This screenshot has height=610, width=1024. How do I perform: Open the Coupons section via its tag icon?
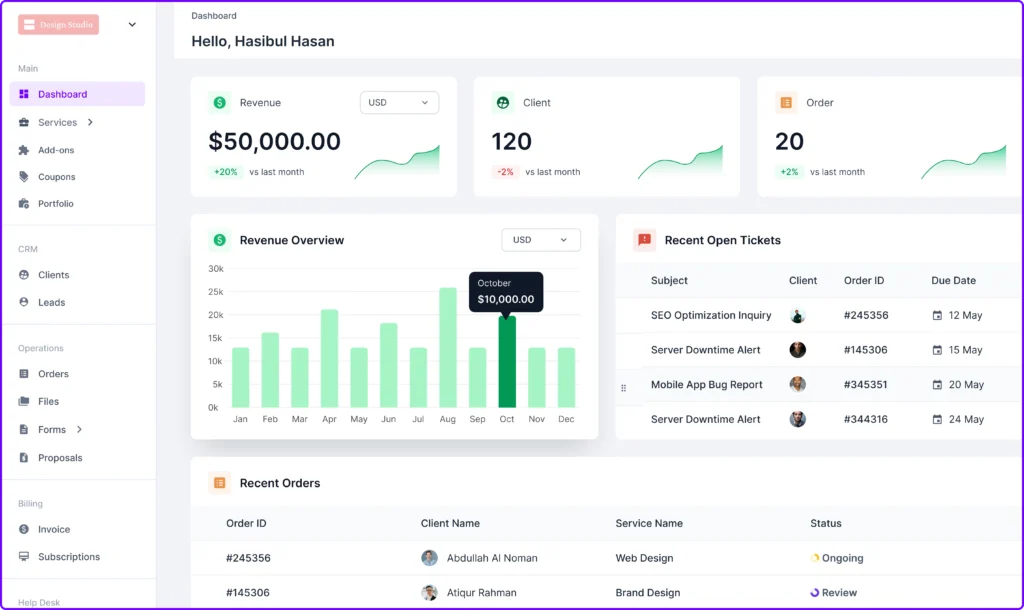(22, 176)
